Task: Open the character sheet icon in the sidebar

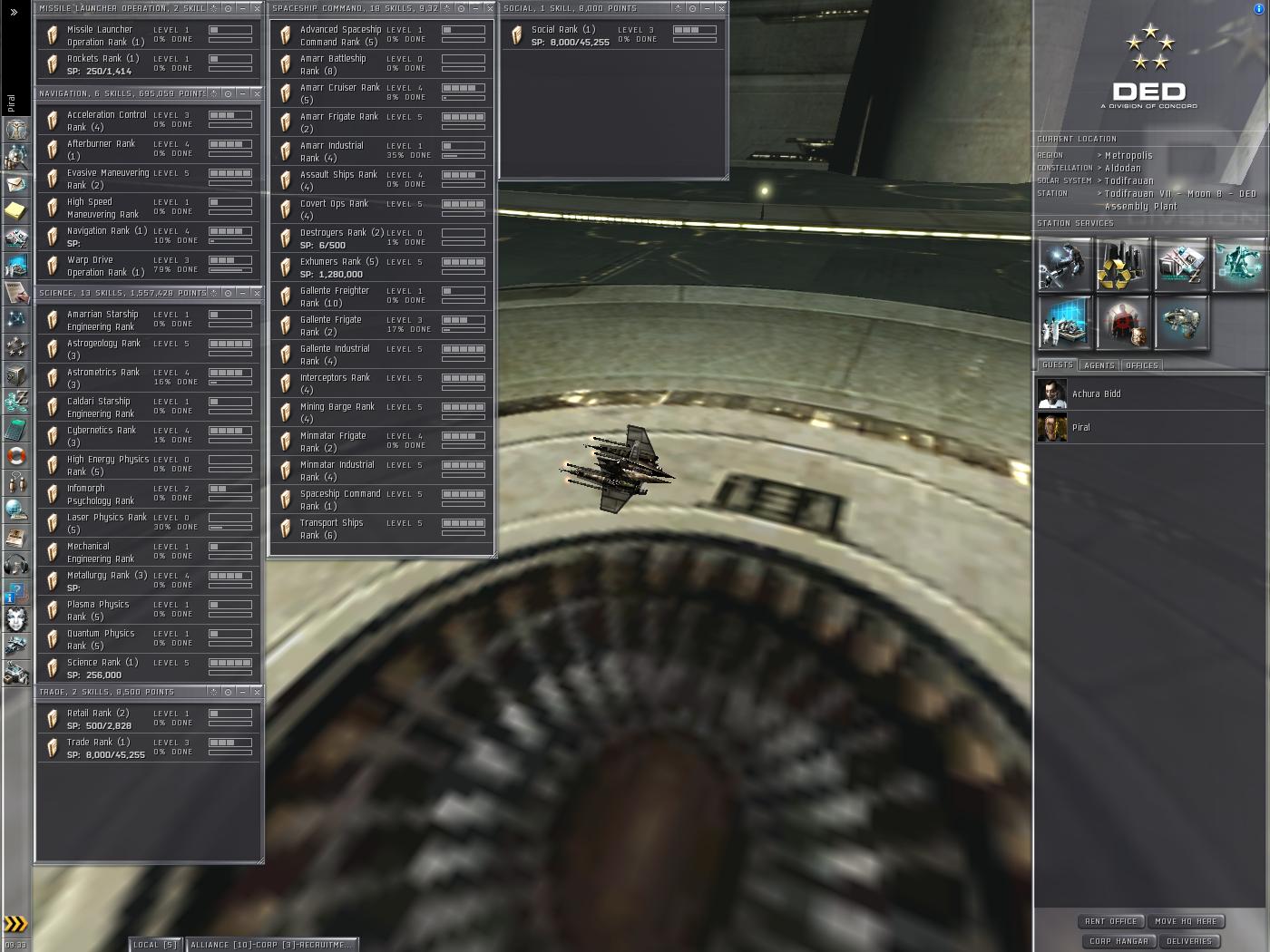Action: [16, 131]
